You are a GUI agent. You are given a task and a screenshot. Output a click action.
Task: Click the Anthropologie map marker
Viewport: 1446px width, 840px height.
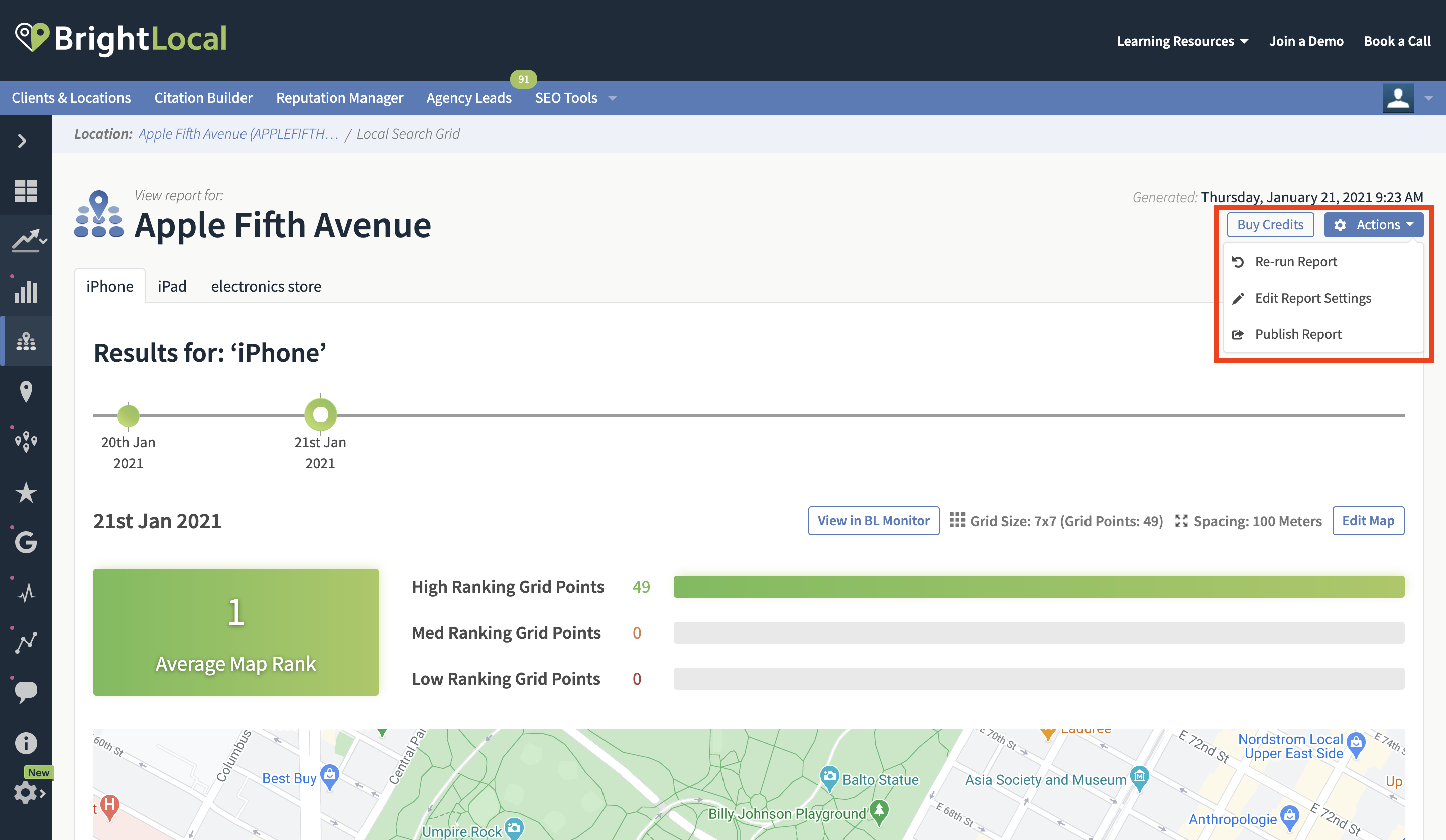coord(1289,818)
